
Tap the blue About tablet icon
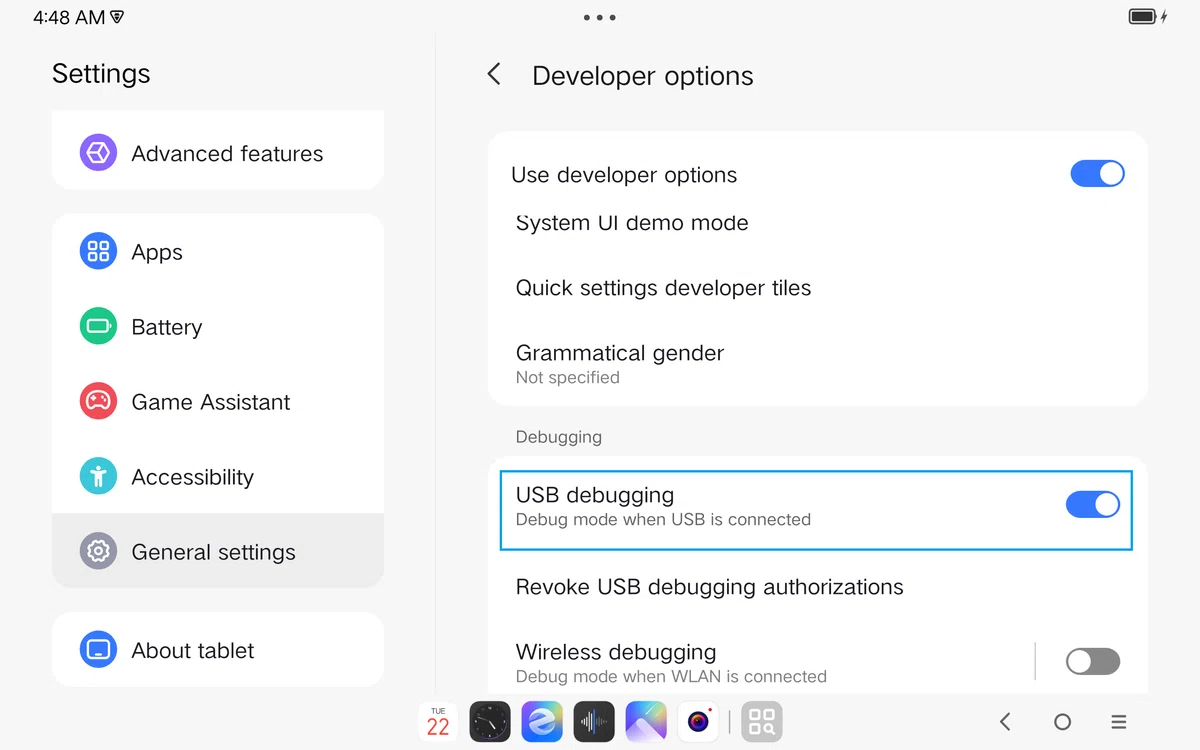(x=98, y=650)
